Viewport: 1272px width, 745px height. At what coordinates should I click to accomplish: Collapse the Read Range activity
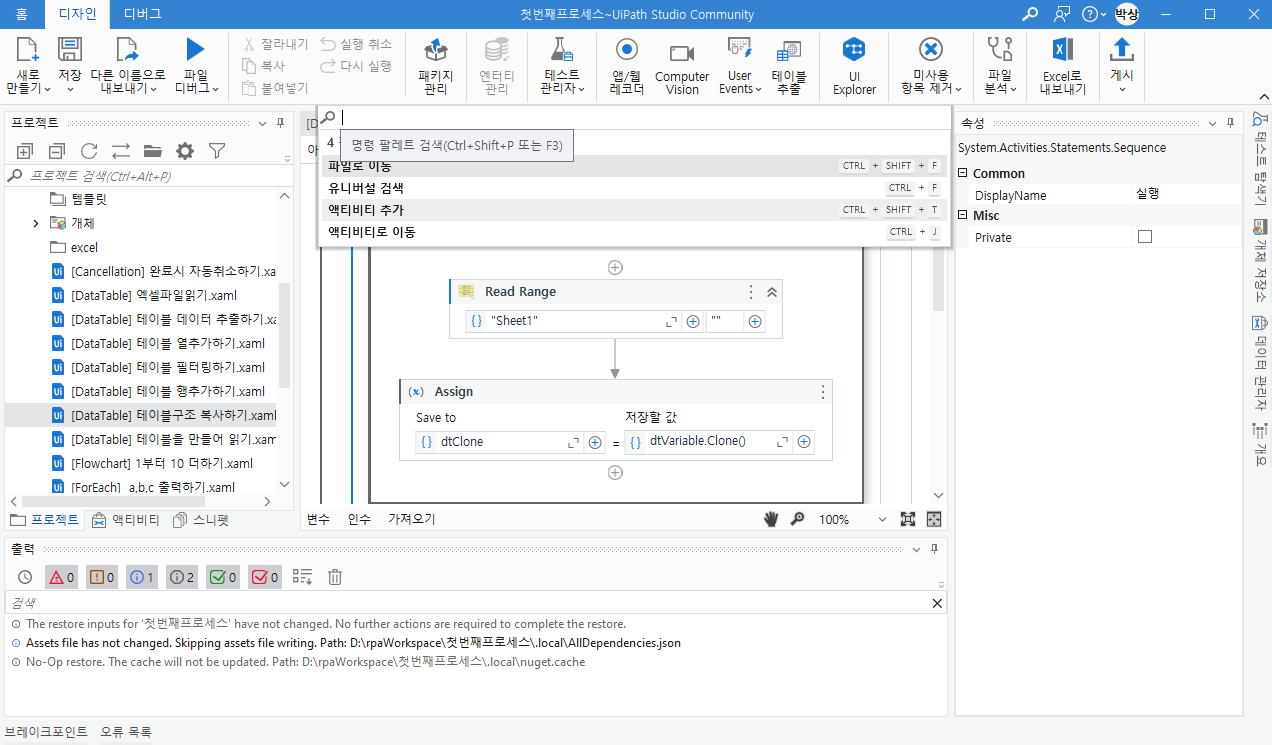coord(772,292)
